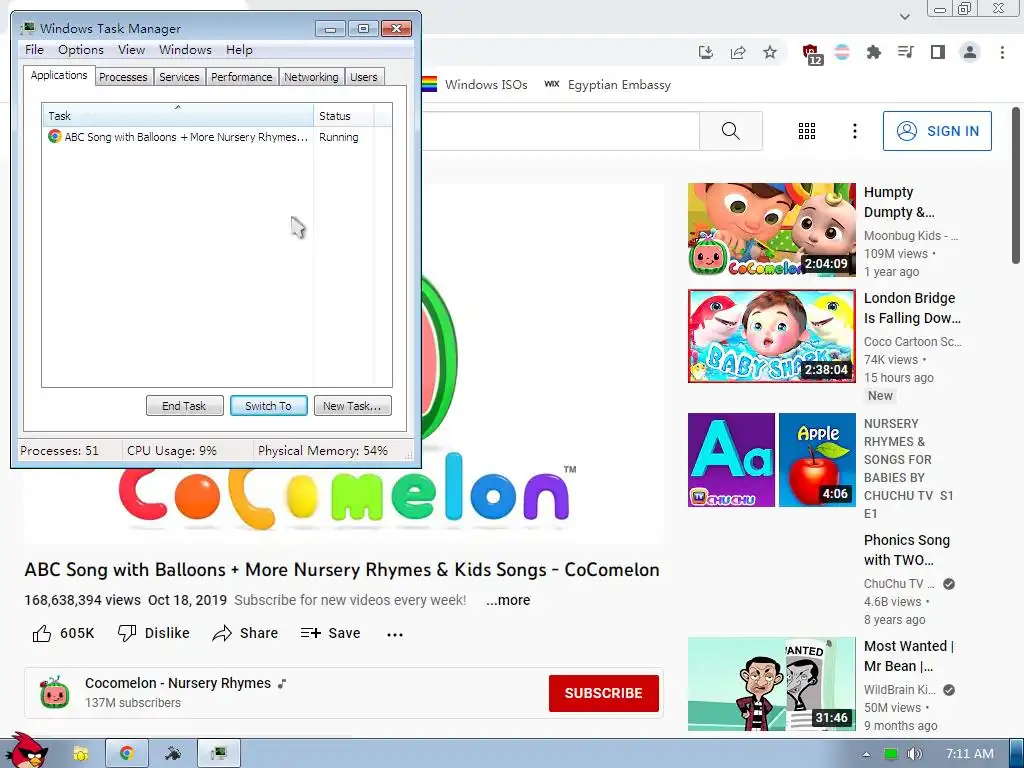The height and width of the screenshot is (768, 1024).
Task: Switch to Chrome from the taskbar
Action: tap(127, 754)
